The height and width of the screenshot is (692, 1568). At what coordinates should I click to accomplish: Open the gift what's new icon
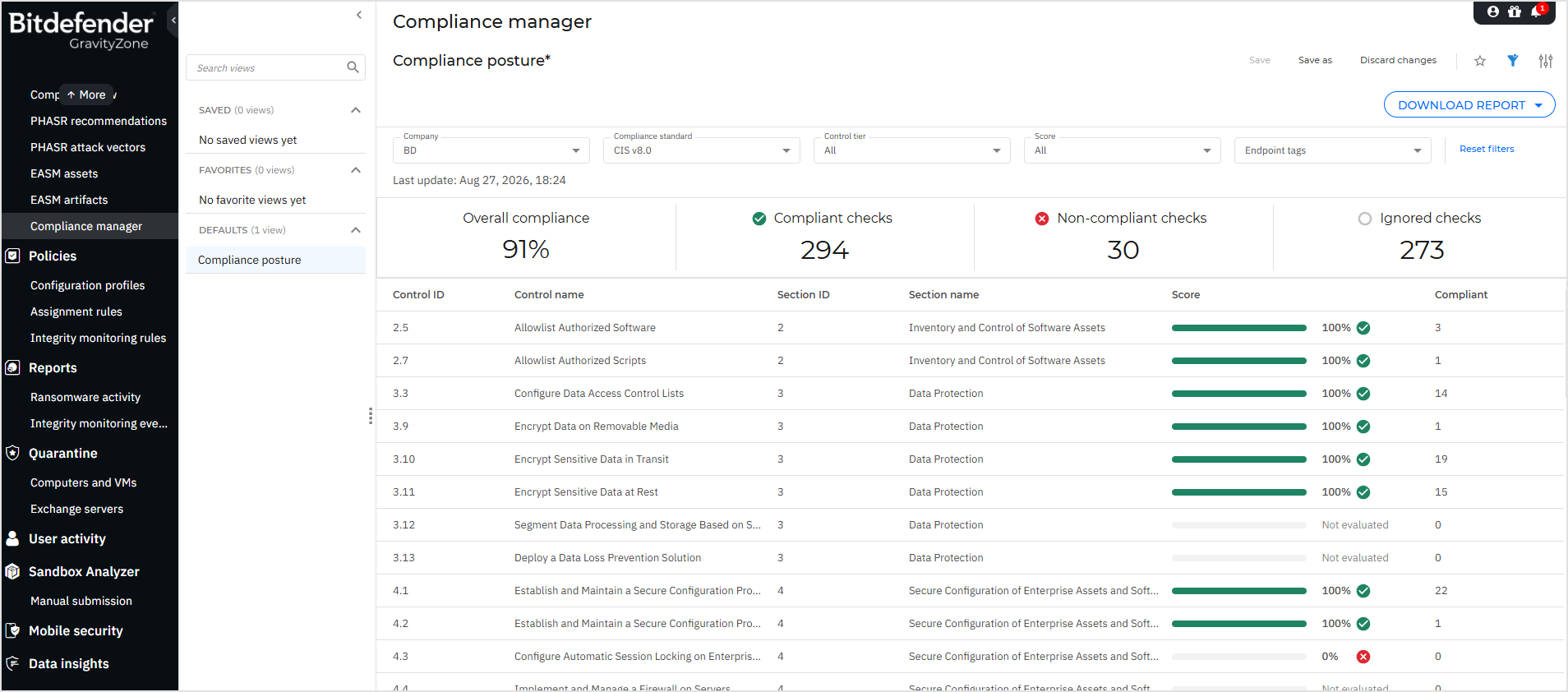tap(1515, 12)
